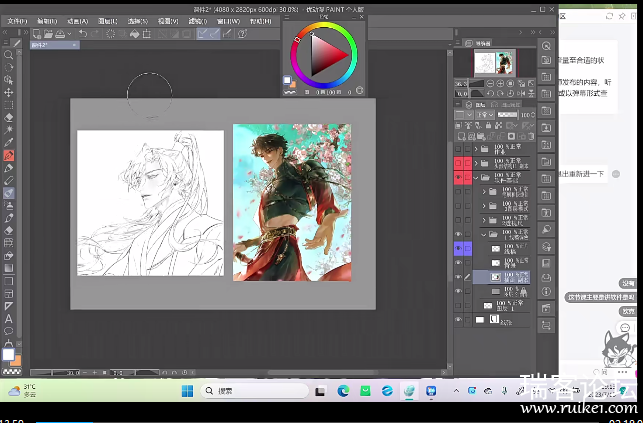Select the Auto select magic wand tool
643x423 pixels.
coord(8,130)
